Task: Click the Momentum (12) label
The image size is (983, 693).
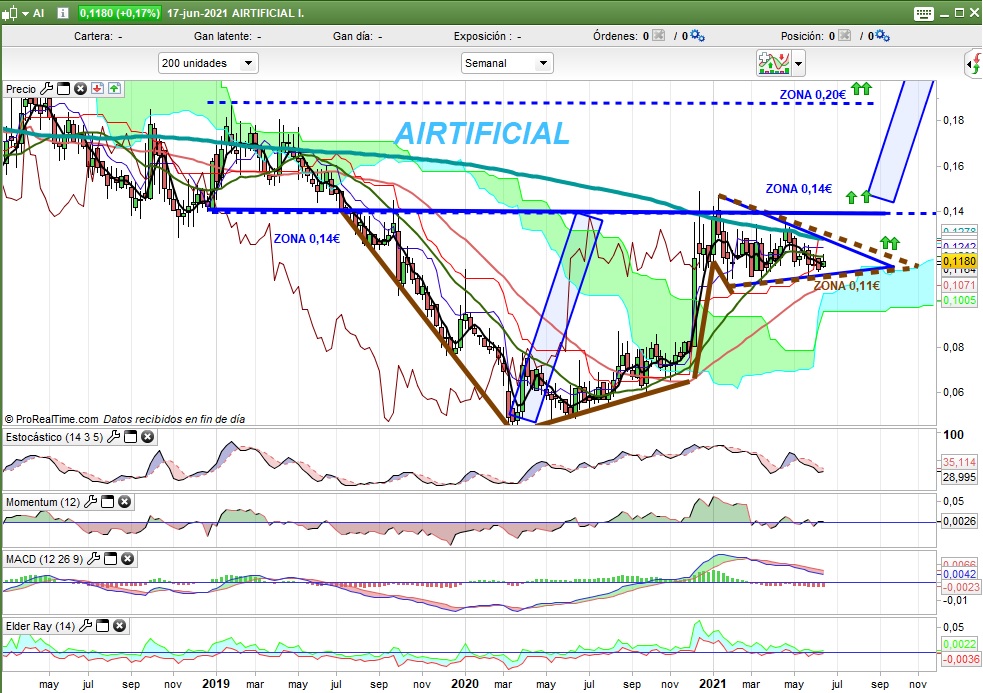Action: (43, 502)
